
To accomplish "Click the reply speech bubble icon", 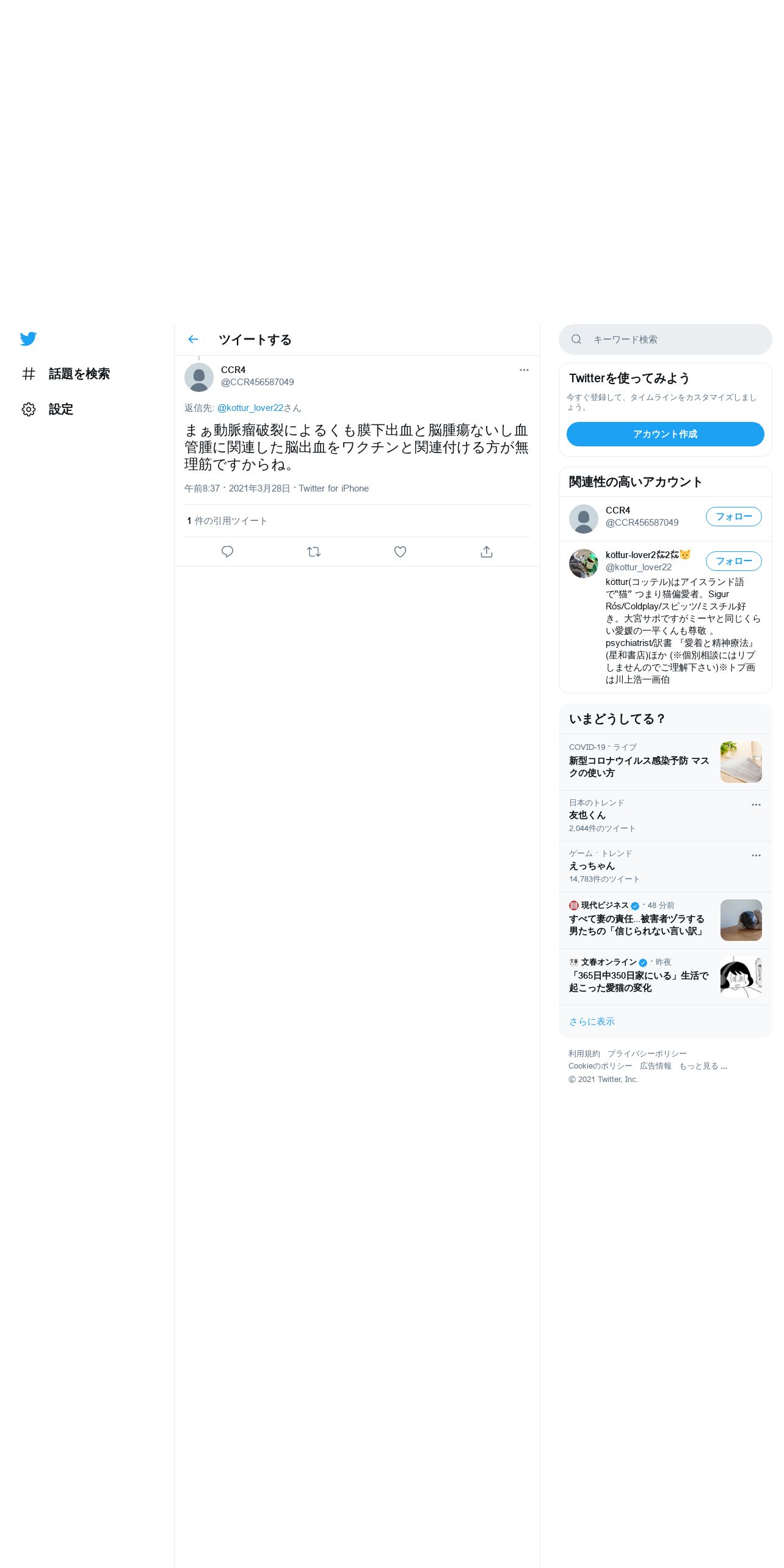I will click(227, 552).
